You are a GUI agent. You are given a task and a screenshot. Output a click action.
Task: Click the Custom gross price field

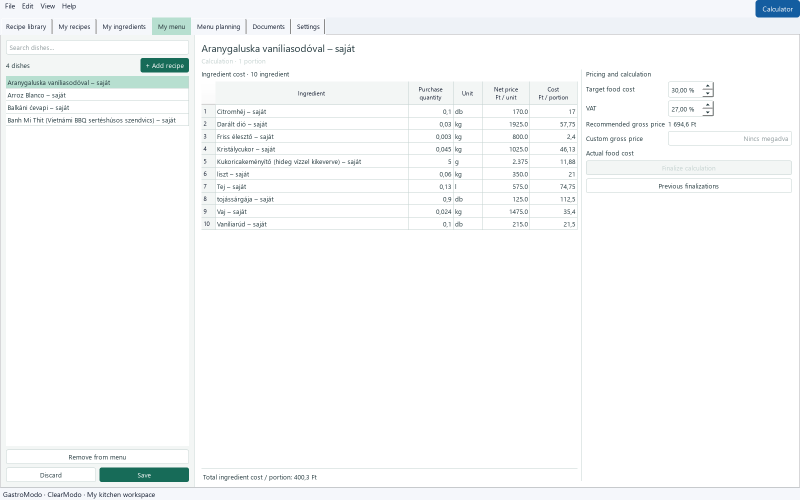tap(730, 138)
